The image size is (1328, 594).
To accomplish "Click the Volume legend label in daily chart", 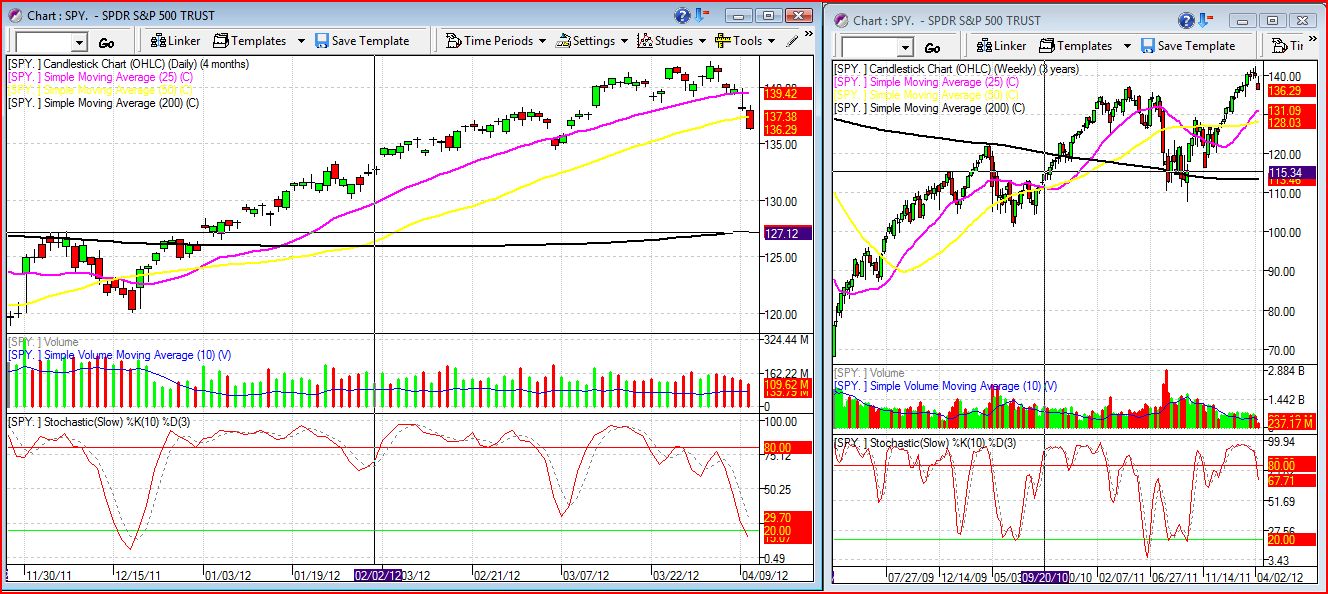I will (43, 342).
